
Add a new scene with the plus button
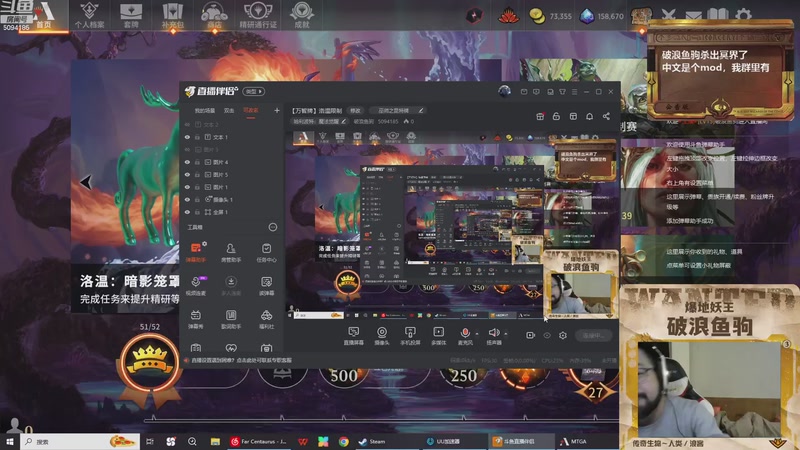(x=277, y=110)
